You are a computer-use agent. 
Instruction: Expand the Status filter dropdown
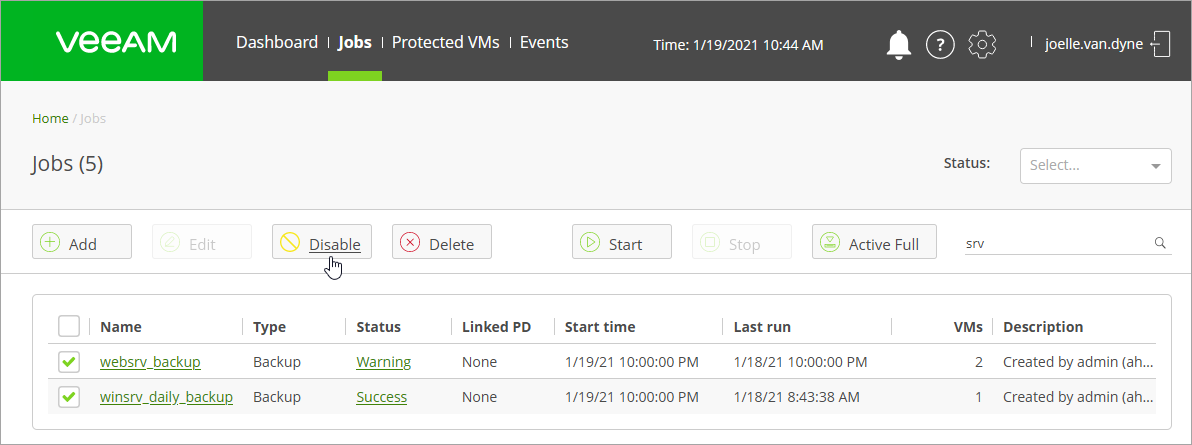coord(1095,166)
